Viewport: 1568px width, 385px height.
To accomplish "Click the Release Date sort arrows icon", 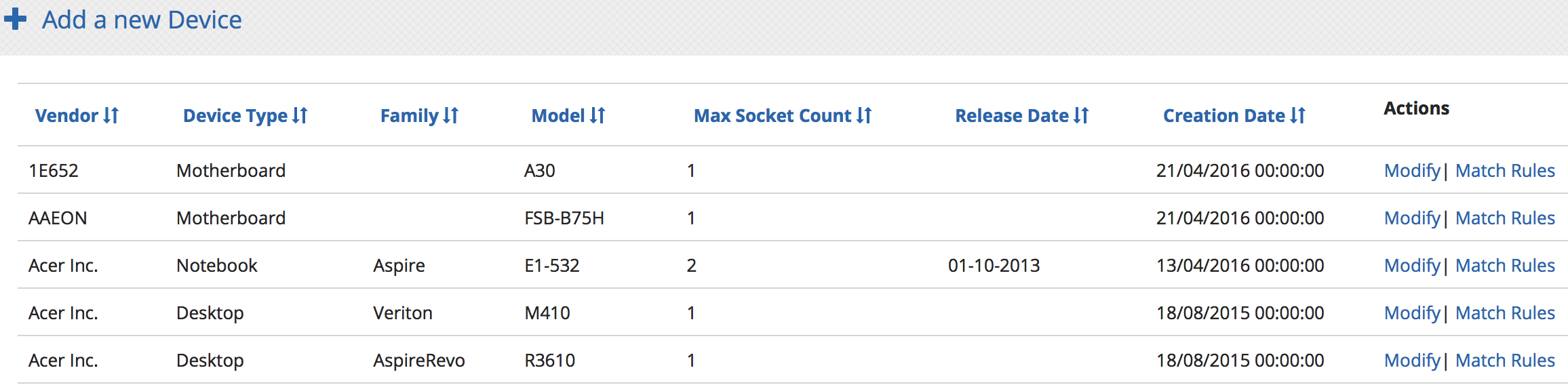I will coord(1082,116).
